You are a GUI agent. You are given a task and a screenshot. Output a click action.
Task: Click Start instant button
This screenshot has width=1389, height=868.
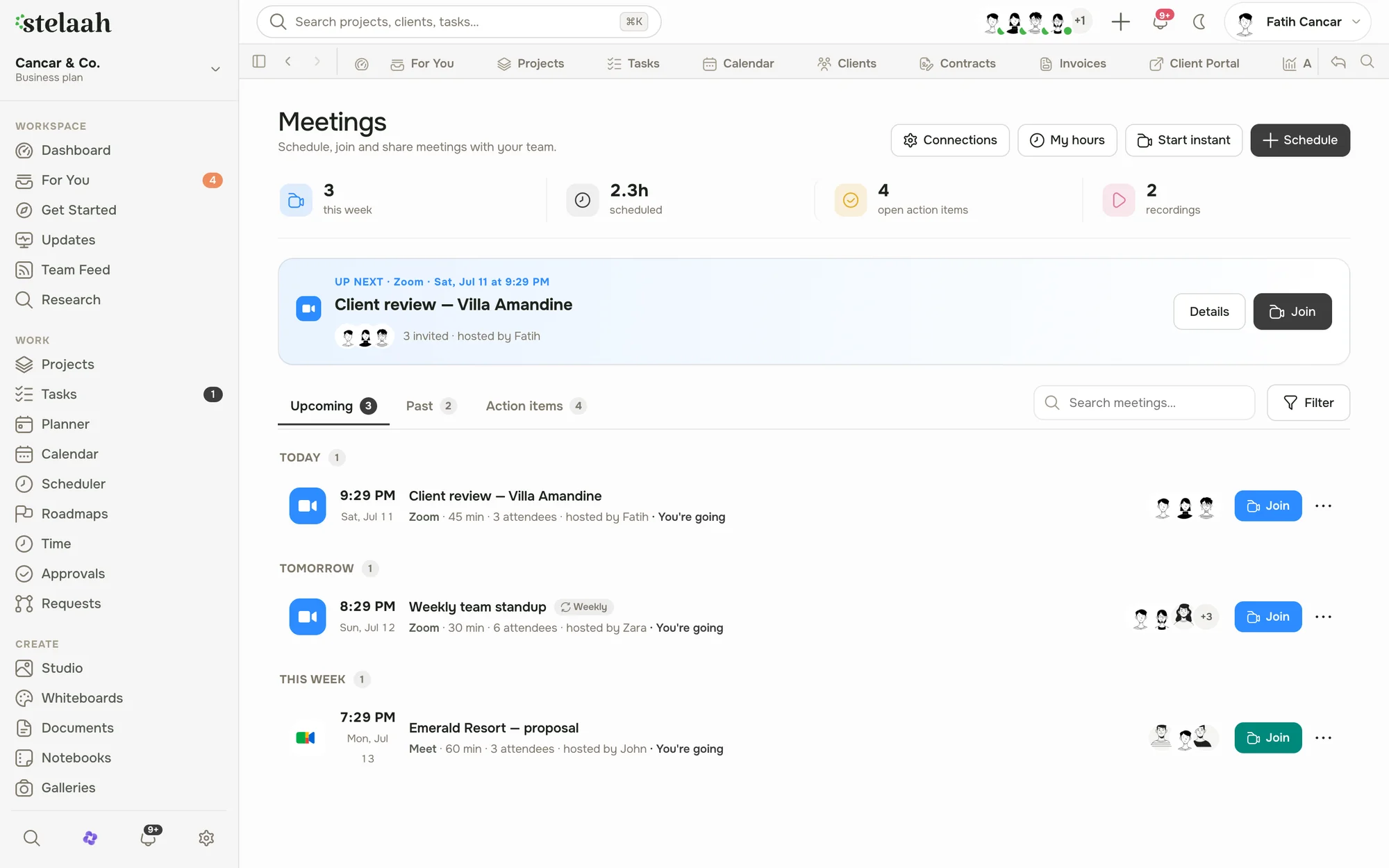click(1183, 140)
